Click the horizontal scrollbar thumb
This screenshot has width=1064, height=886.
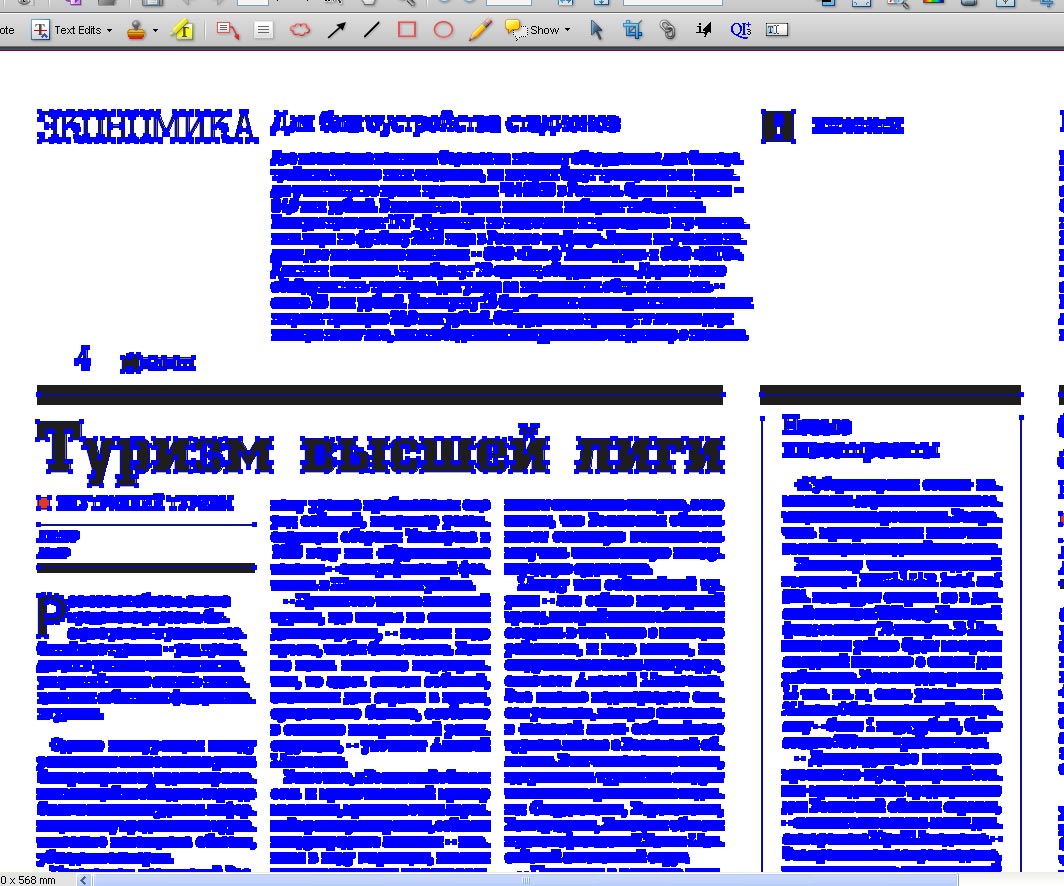click(x=526, y=880)
